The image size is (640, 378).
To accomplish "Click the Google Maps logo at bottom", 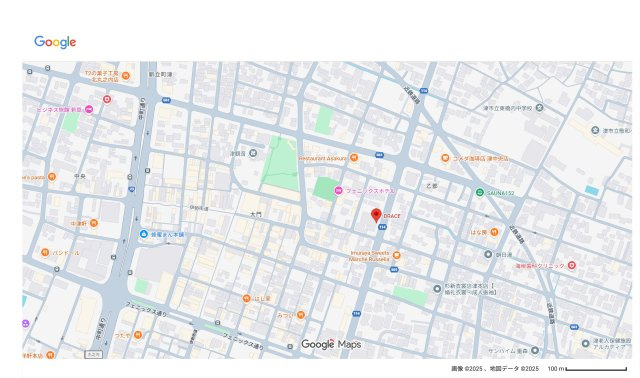I will [x=331, y=345].
